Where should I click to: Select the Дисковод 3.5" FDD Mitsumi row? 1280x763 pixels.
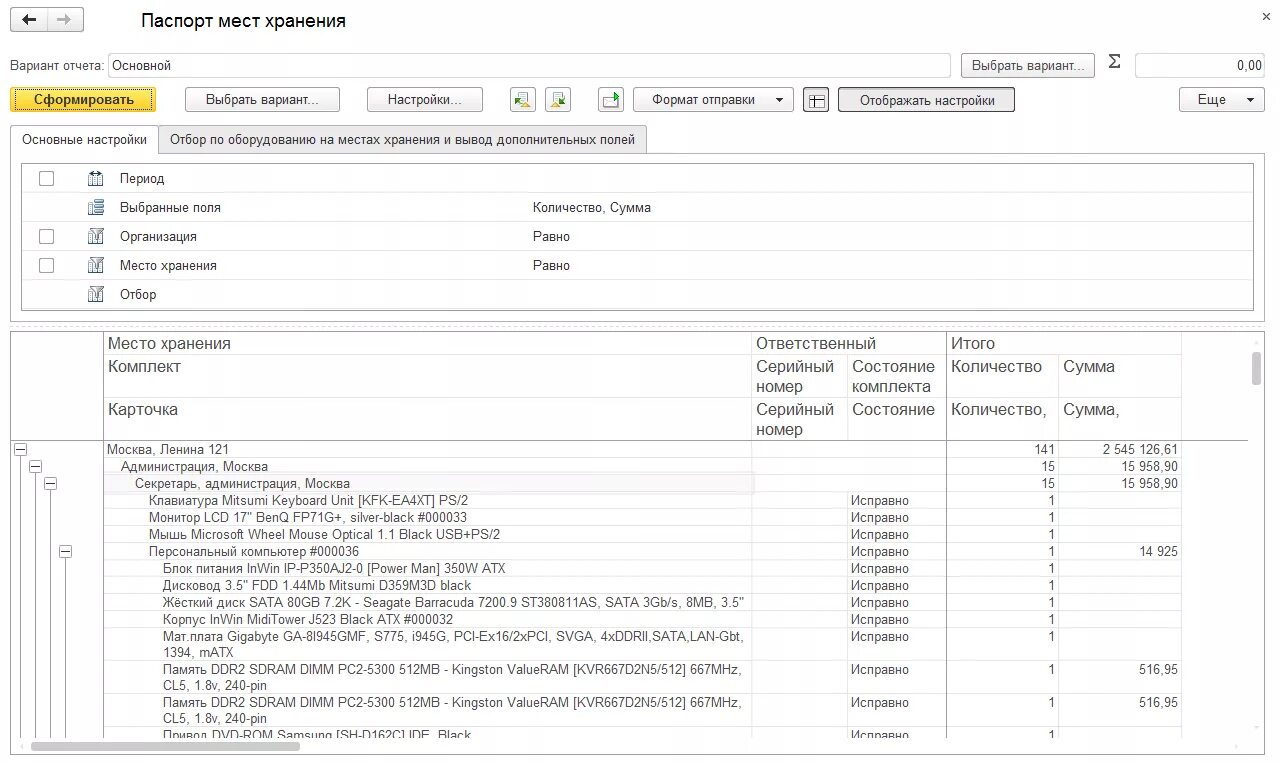pyautogui.click(x=317, y=586)
